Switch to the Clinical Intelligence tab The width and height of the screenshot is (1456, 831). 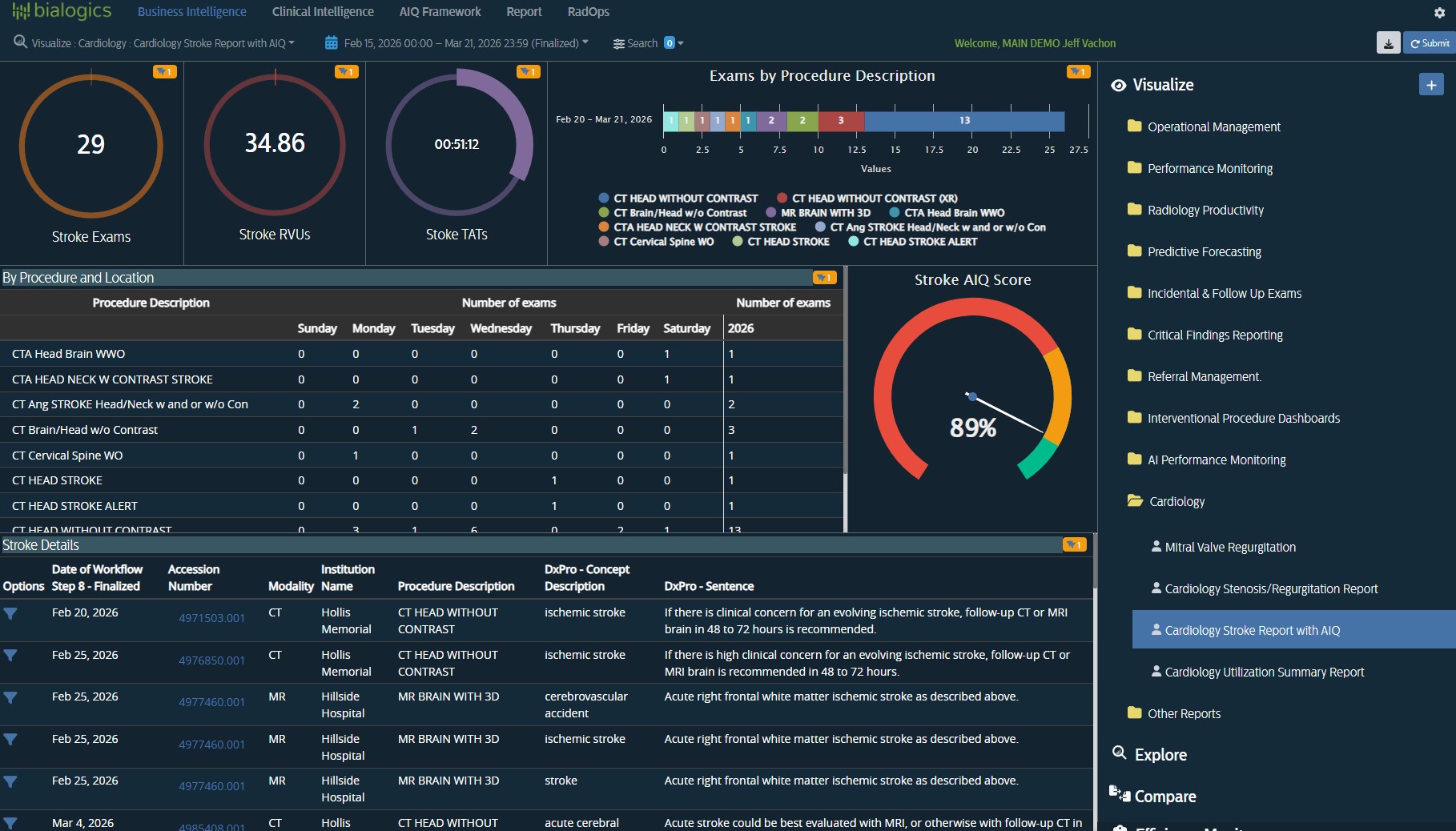323,11
